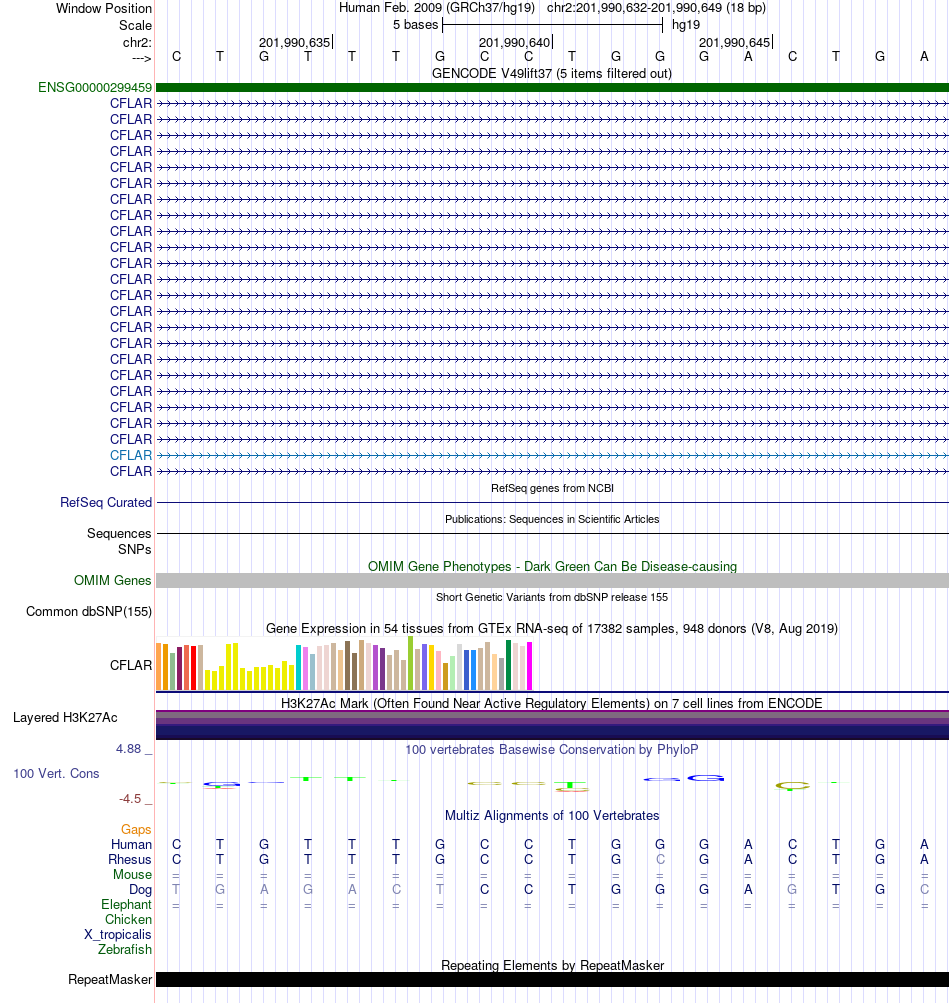Click the RefSeq Curated track label
This screenshot has height=1003, width=950.
pos(106,503)
